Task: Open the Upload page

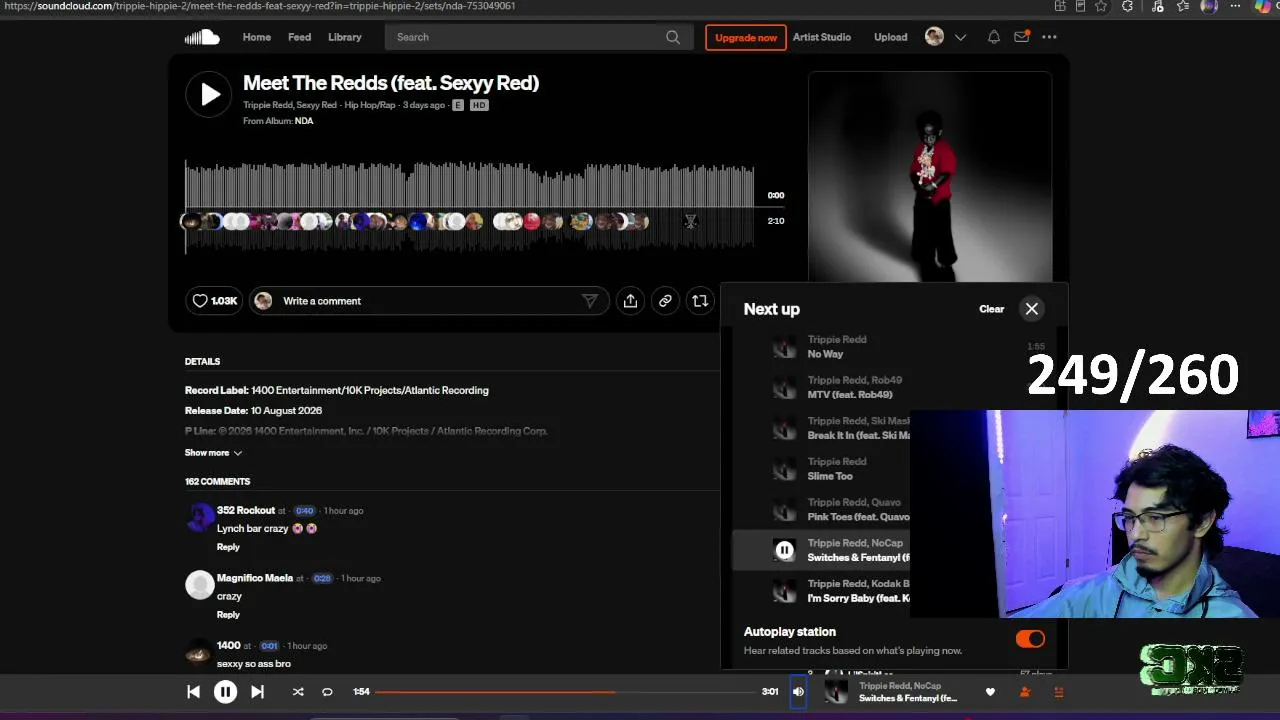Action: 891,37
